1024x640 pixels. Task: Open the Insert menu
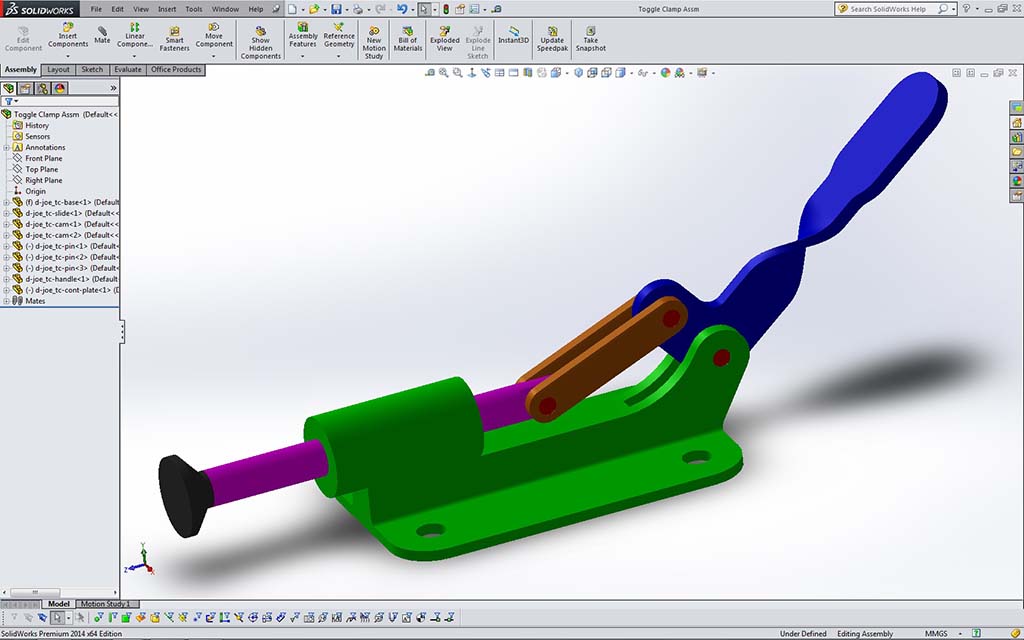pyautogui.click(x=166, y=9)
